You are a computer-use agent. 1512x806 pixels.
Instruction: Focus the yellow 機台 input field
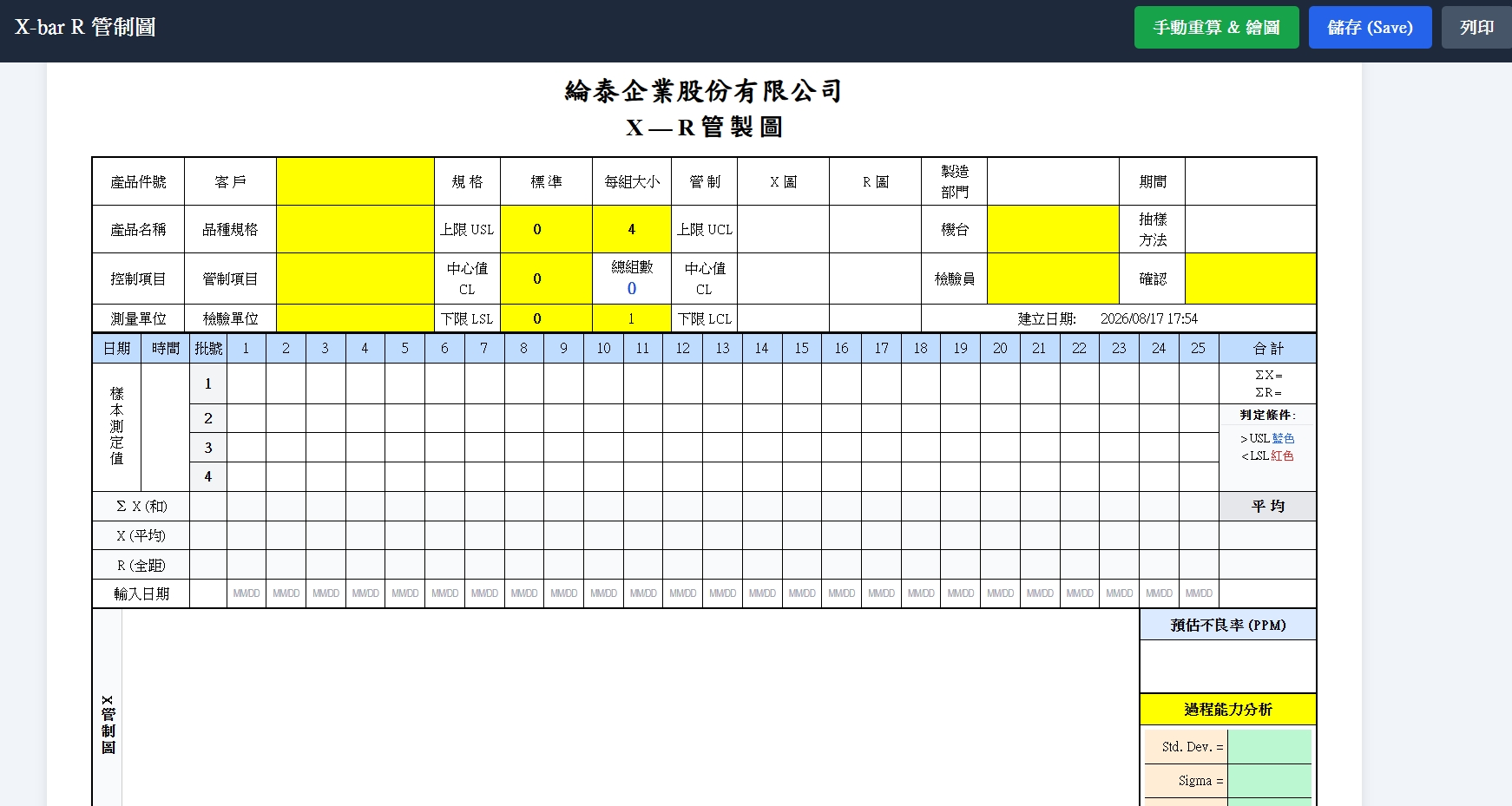(x=1053, y=229)
